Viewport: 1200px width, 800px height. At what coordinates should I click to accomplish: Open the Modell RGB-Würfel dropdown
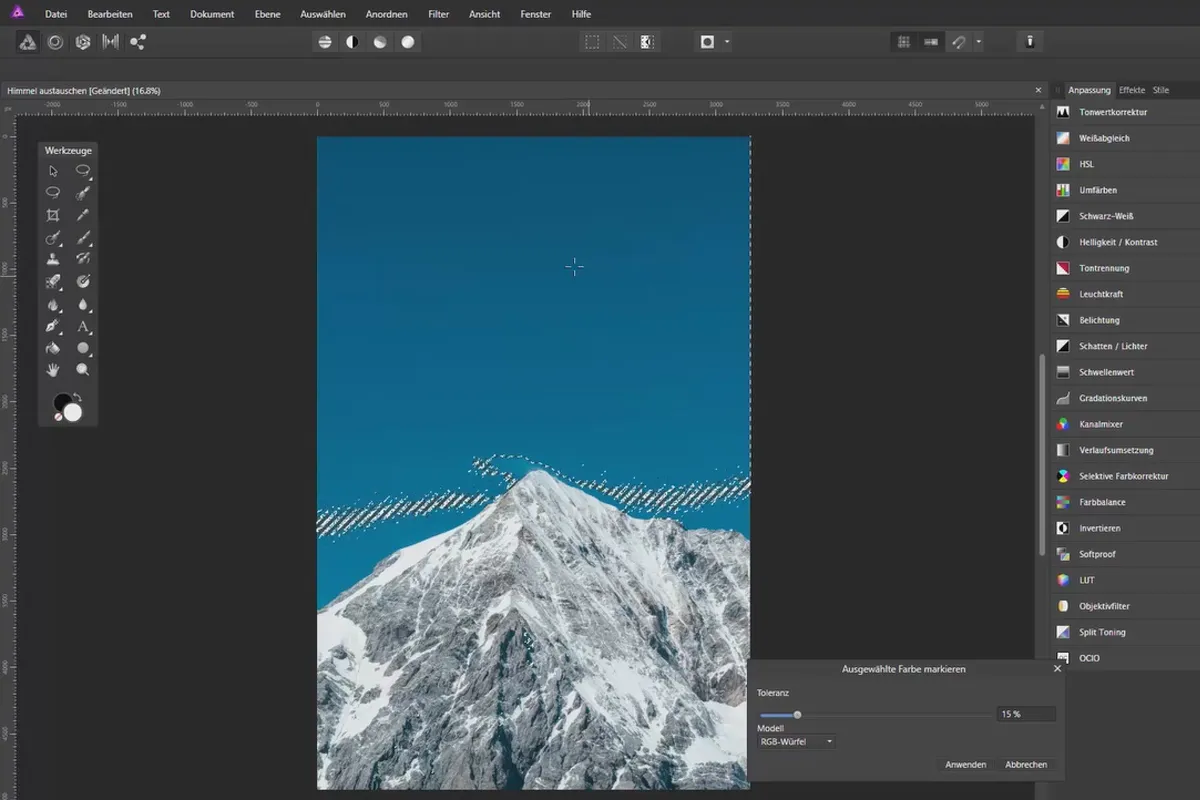pos(797,741)
